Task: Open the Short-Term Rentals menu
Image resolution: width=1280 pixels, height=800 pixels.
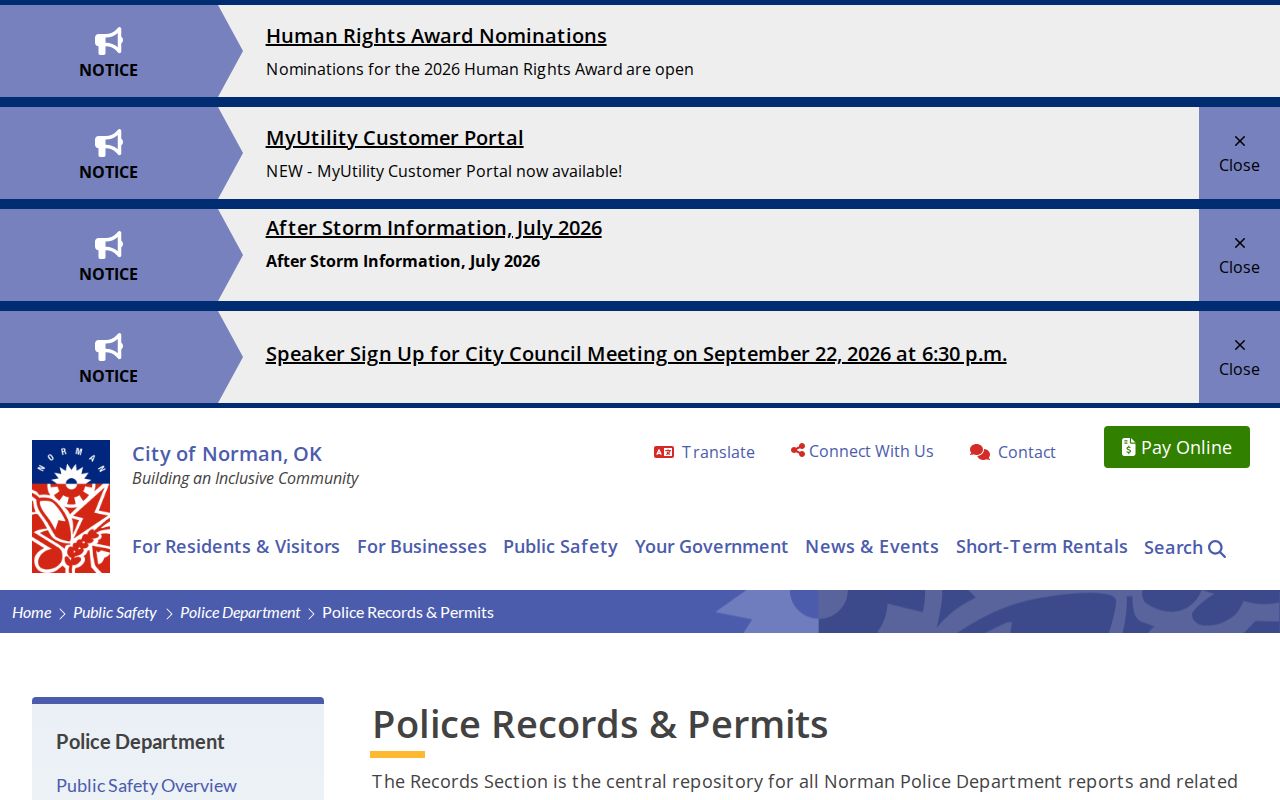Action: click(x=1042, y=547)
